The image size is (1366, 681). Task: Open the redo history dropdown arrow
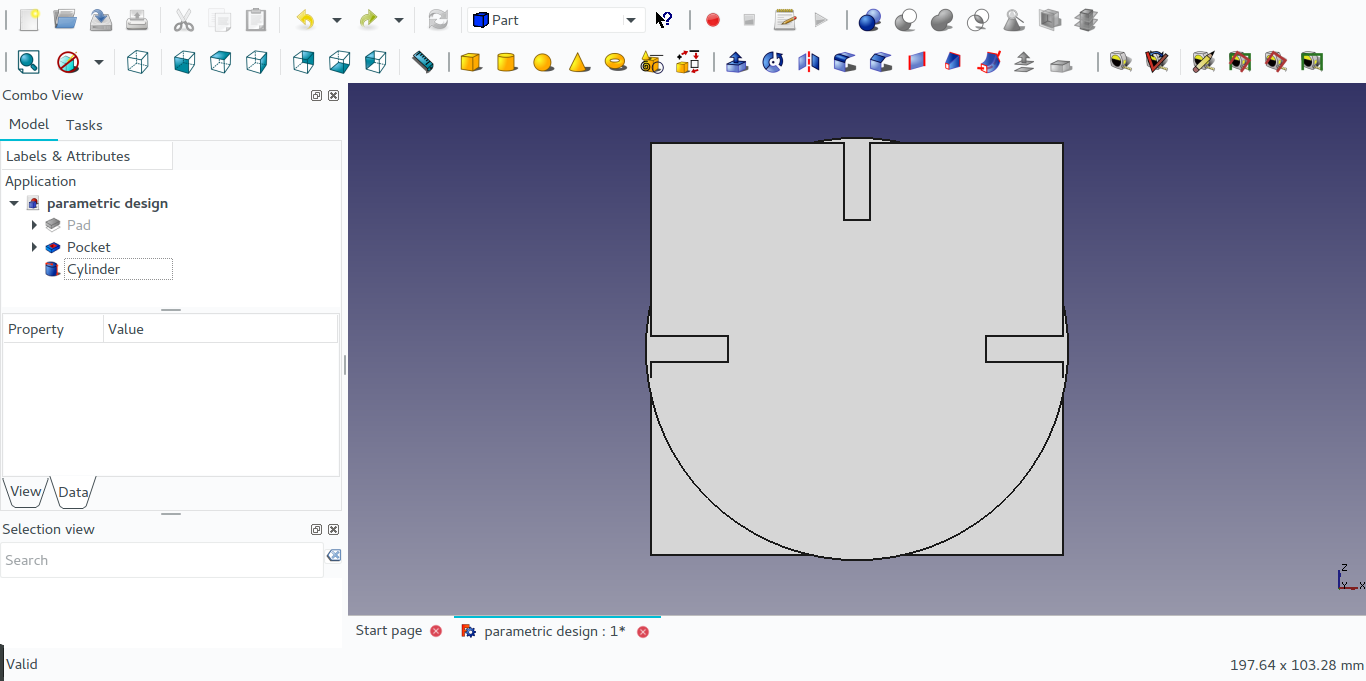[x=398, y=19]
